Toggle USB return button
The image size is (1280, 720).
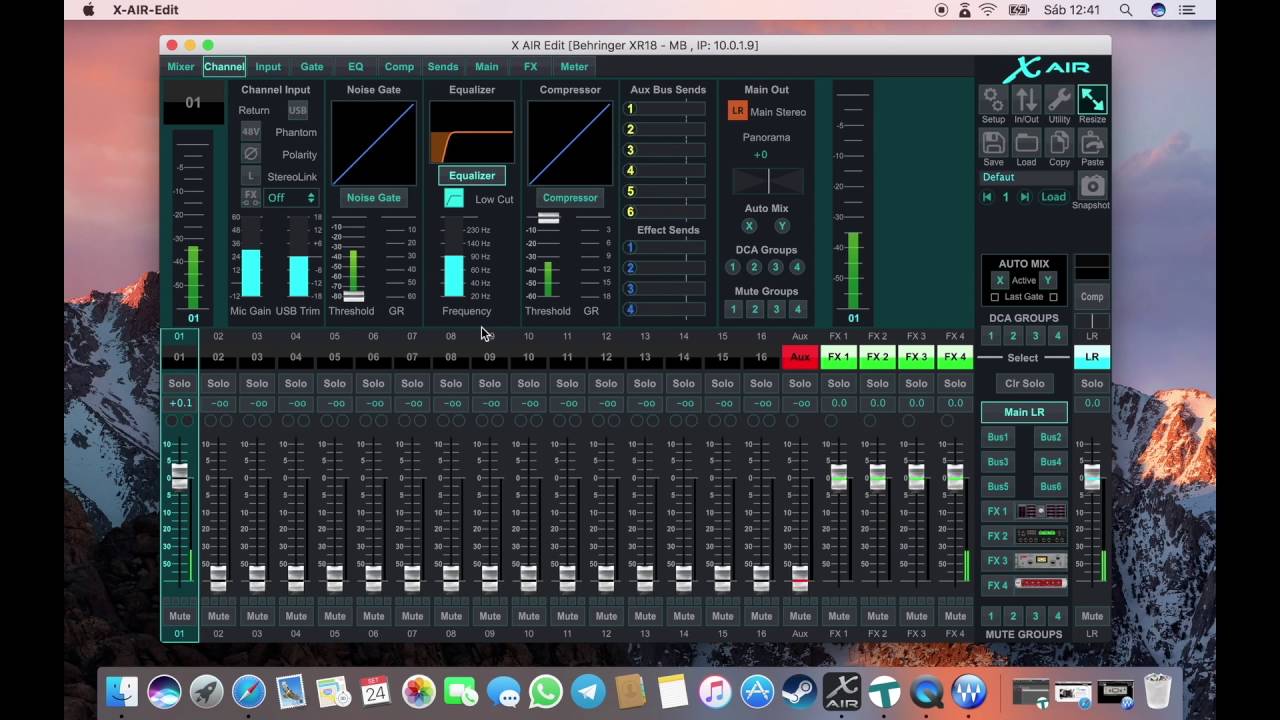point(298,110)
